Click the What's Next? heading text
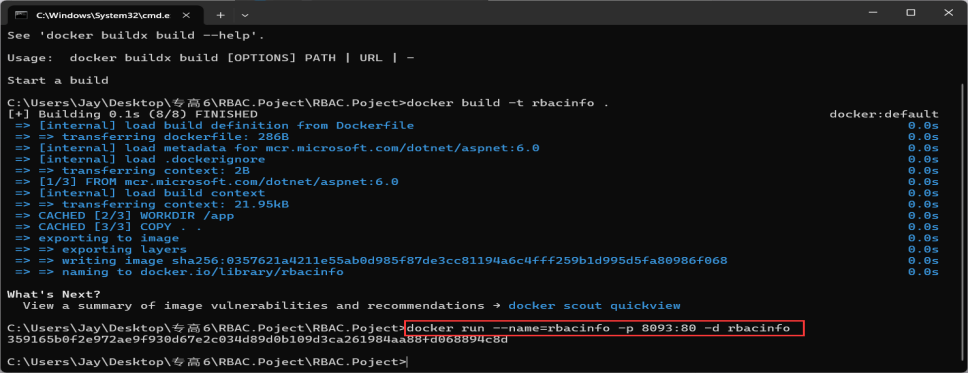Viewport: 968px width, 373px height. [54, 294]
